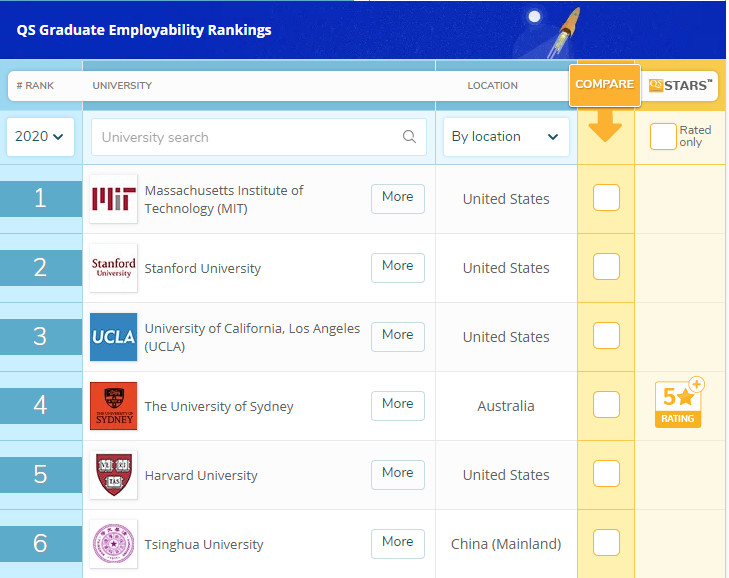Check the compare box for MIT
Screen dimensions: 729x578
click(606, 198)
